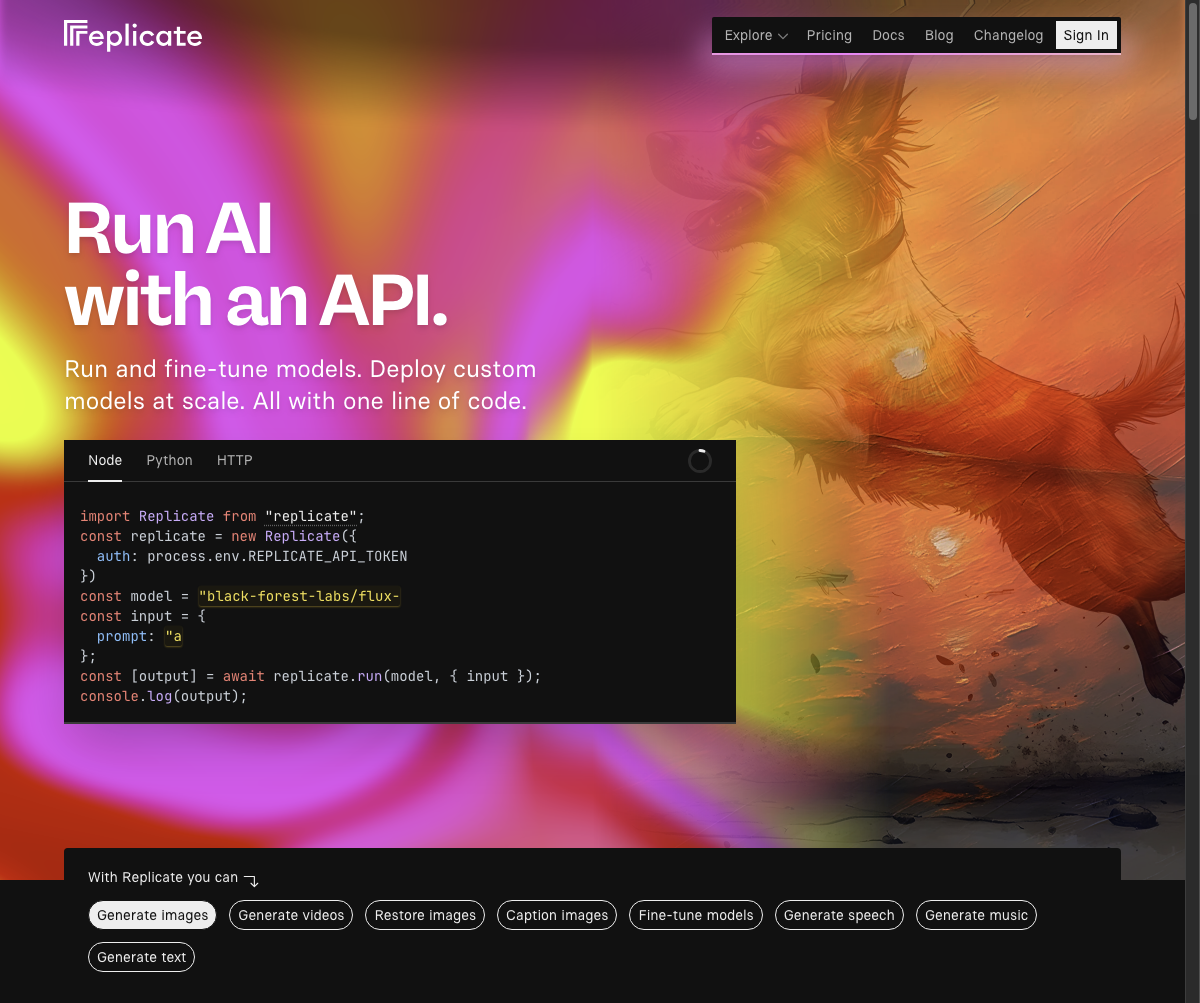Select the Fine-tune models pill
Screen dimensions: 1200x1003
pos(696,915)
